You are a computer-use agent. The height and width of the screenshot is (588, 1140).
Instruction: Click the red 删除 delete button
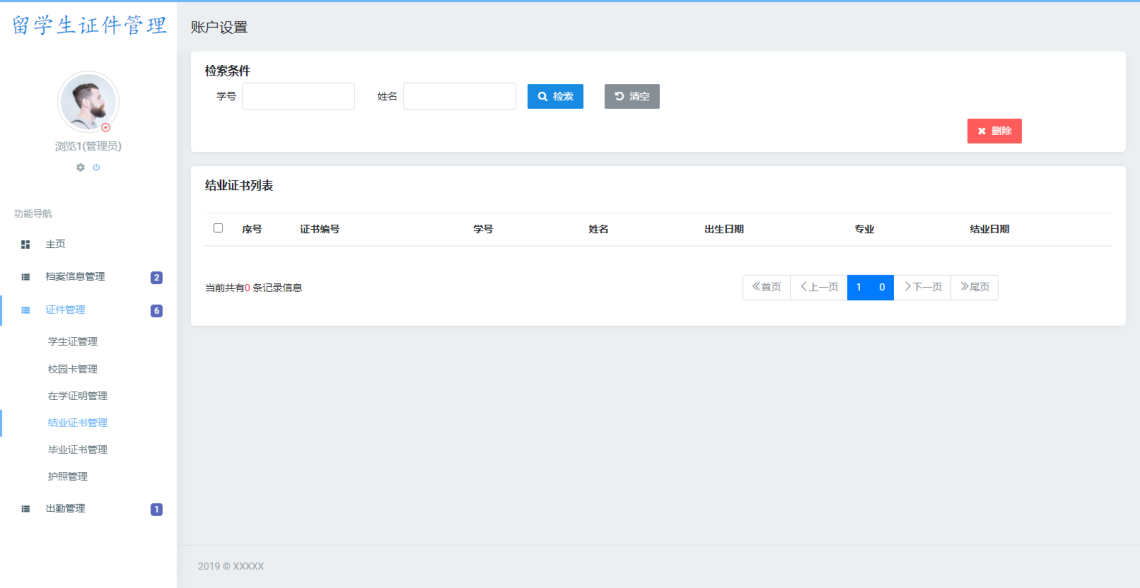coord(994,130)
